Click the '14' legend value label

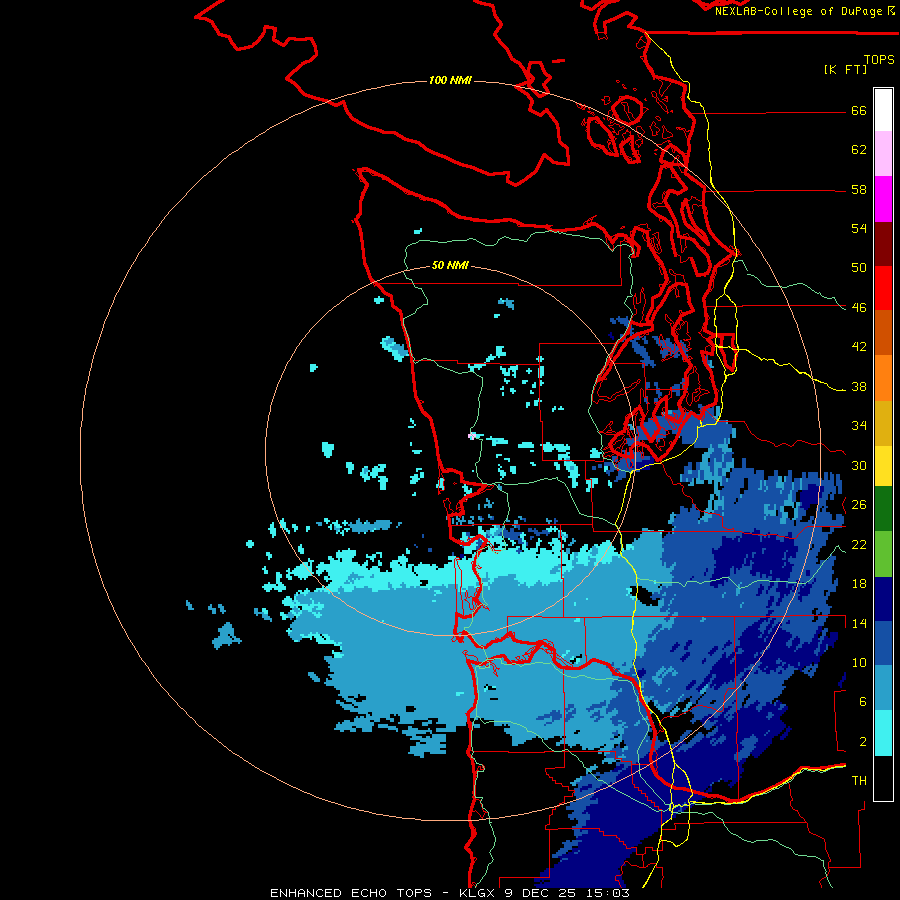859,623
